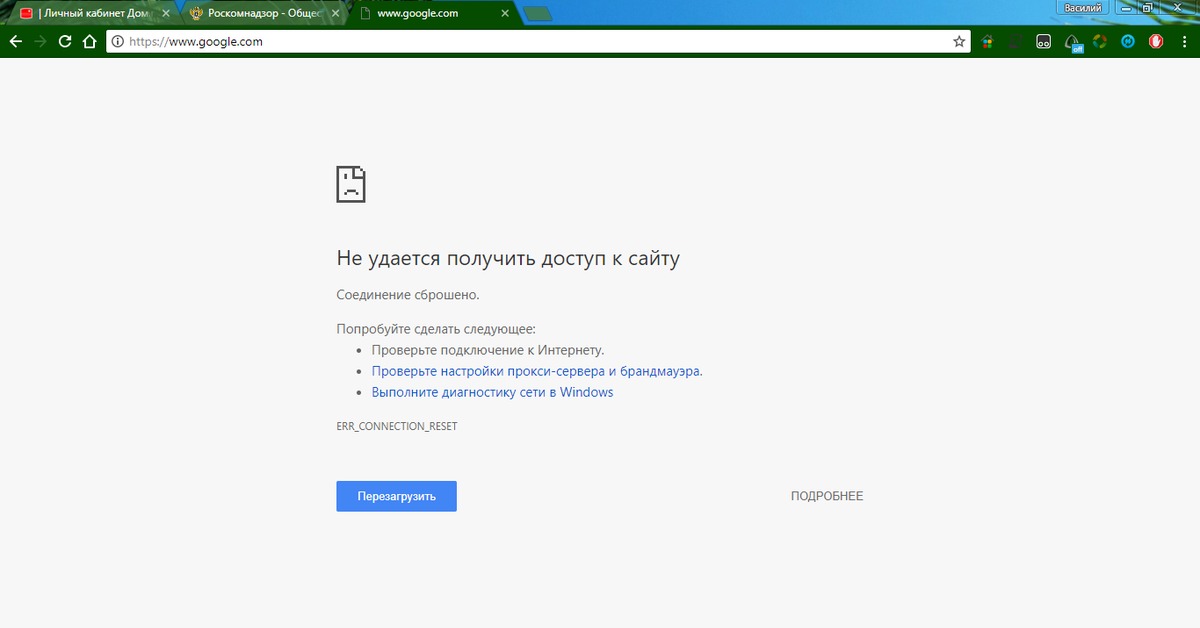This screenshot has height=628, width=1200.
Task: Open Chrome three-dot menu
Action: [x=1184, y=42]
